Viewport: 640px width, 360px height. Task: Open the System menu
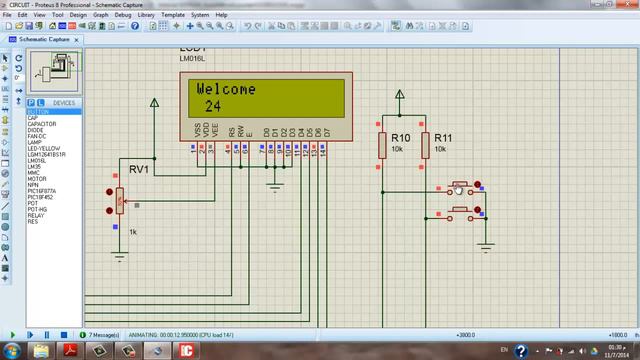click(200, 15)
